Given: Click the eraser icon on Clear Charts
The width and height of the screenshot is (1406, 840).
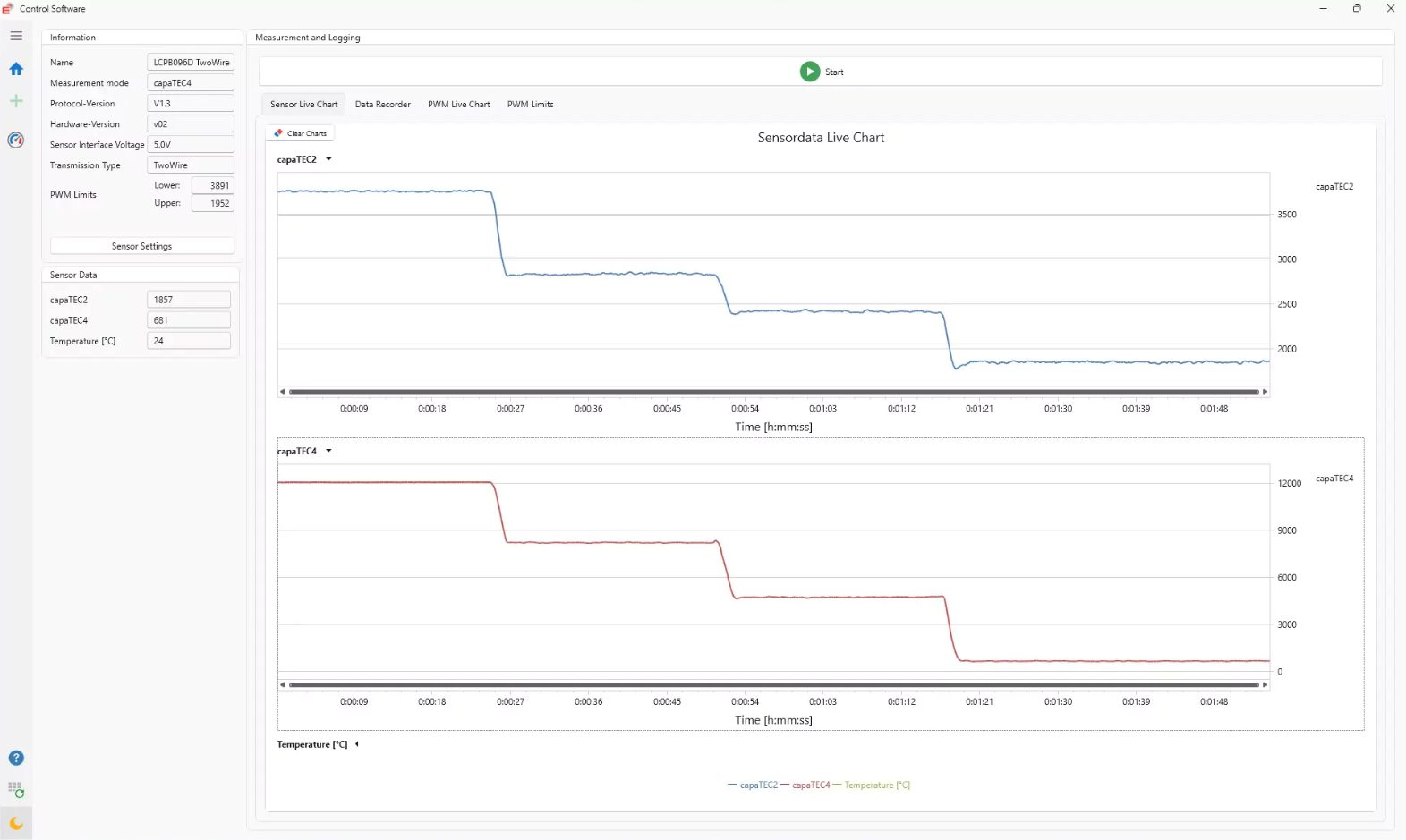Looking at the screenshot, I should pyautogui.click(x=278, y=133).
